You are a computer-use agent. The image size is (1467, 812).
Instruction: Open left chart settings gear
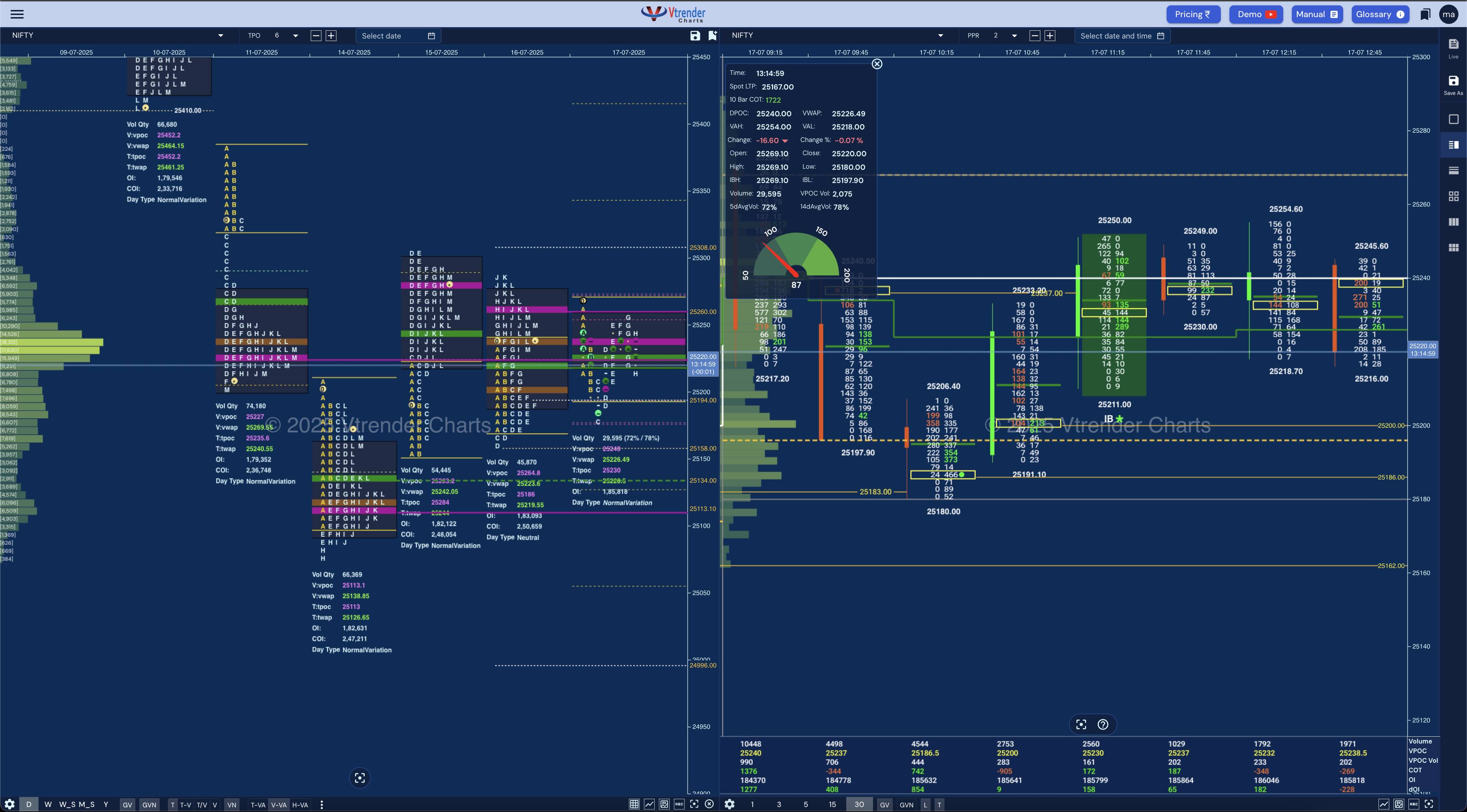(9, 805)
